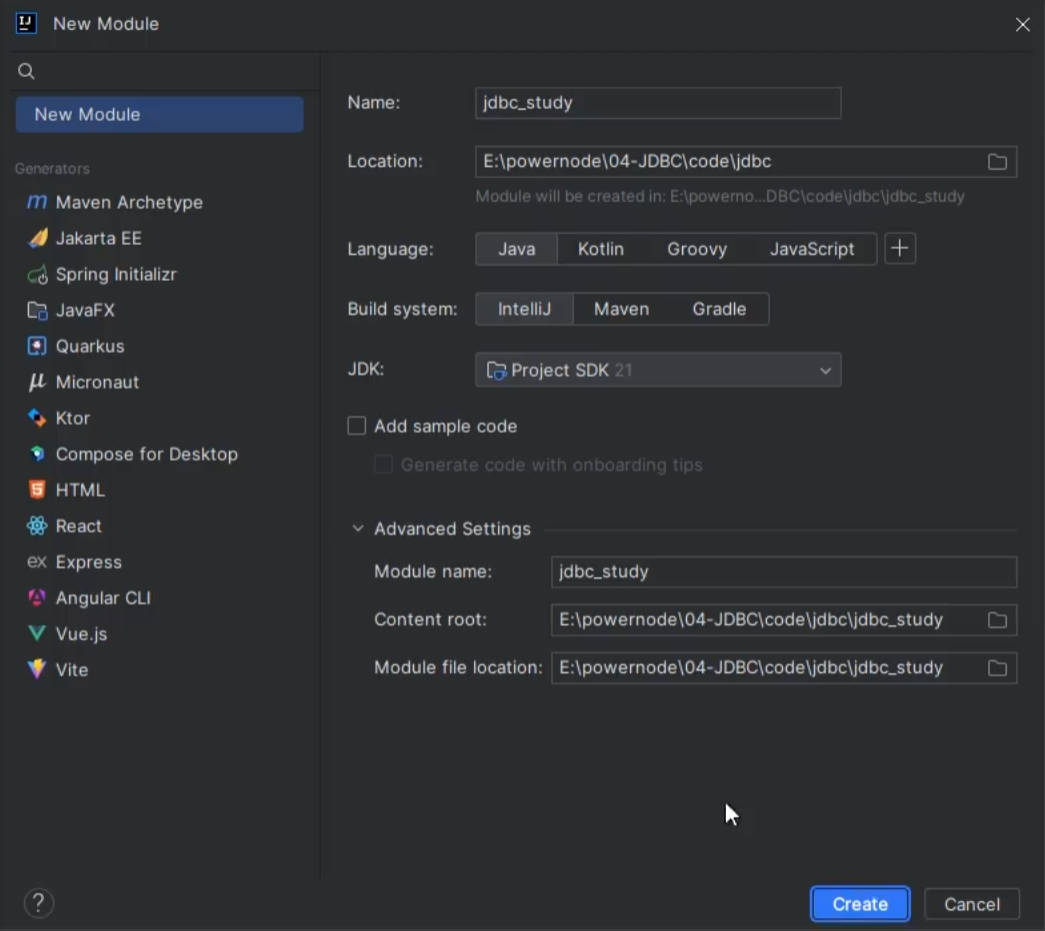The image size is (1045, 931).
Task: Click the plus button to add language
Action: (899, 249)
